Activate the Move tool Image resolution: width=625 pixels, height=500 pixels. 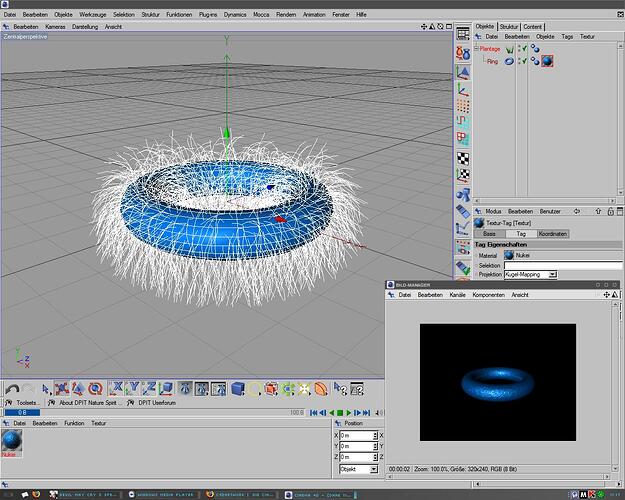tap(61, 389)
